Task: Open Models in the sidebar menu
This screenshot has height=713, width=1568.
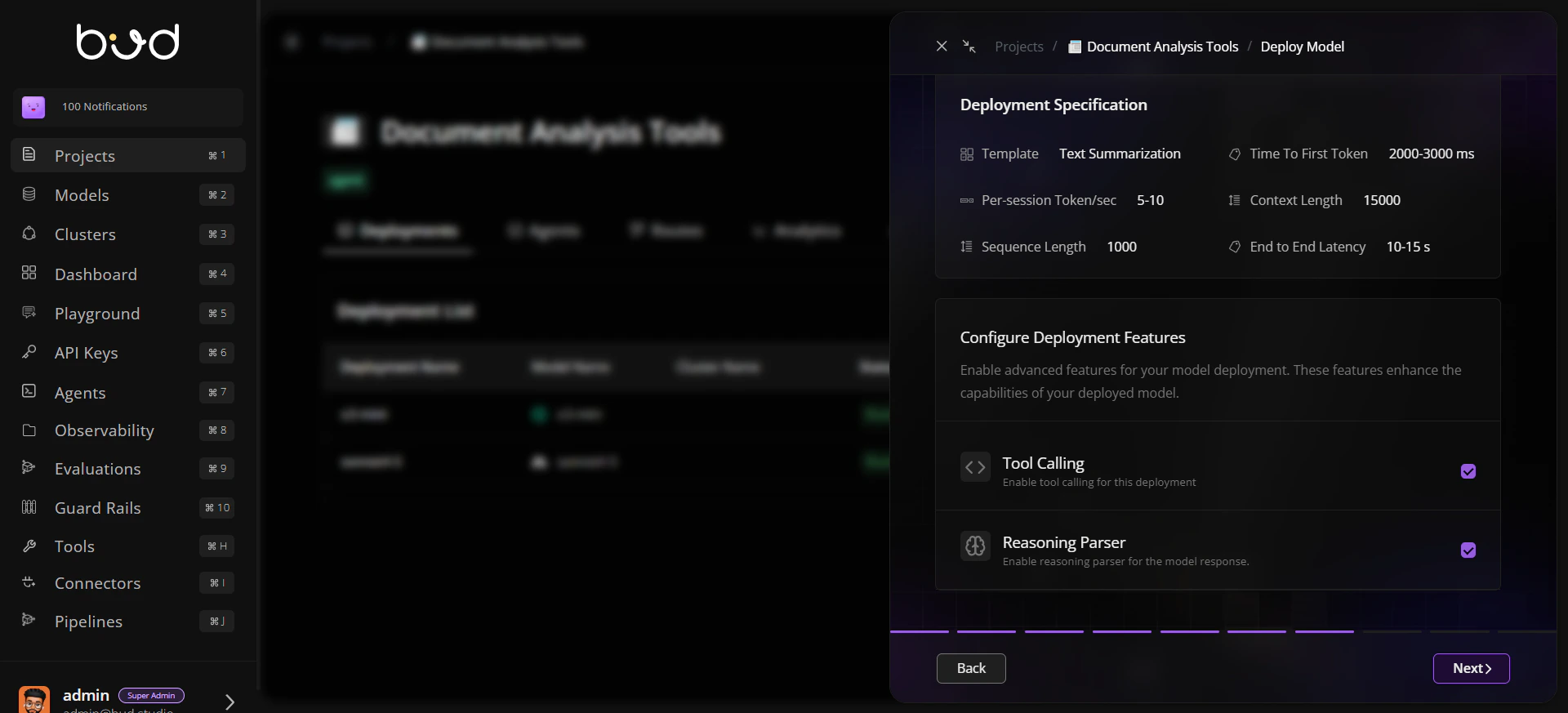Action: point(128,194)
